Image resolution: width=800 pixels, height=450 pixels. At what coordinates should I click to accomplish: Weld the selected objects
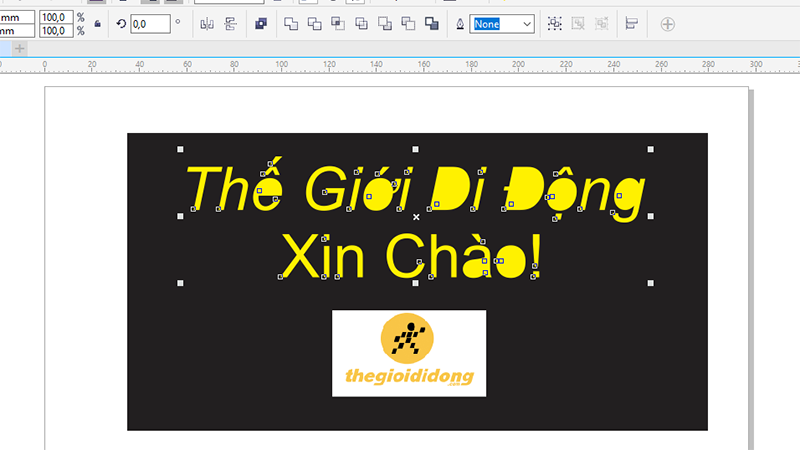pos(291,24)
